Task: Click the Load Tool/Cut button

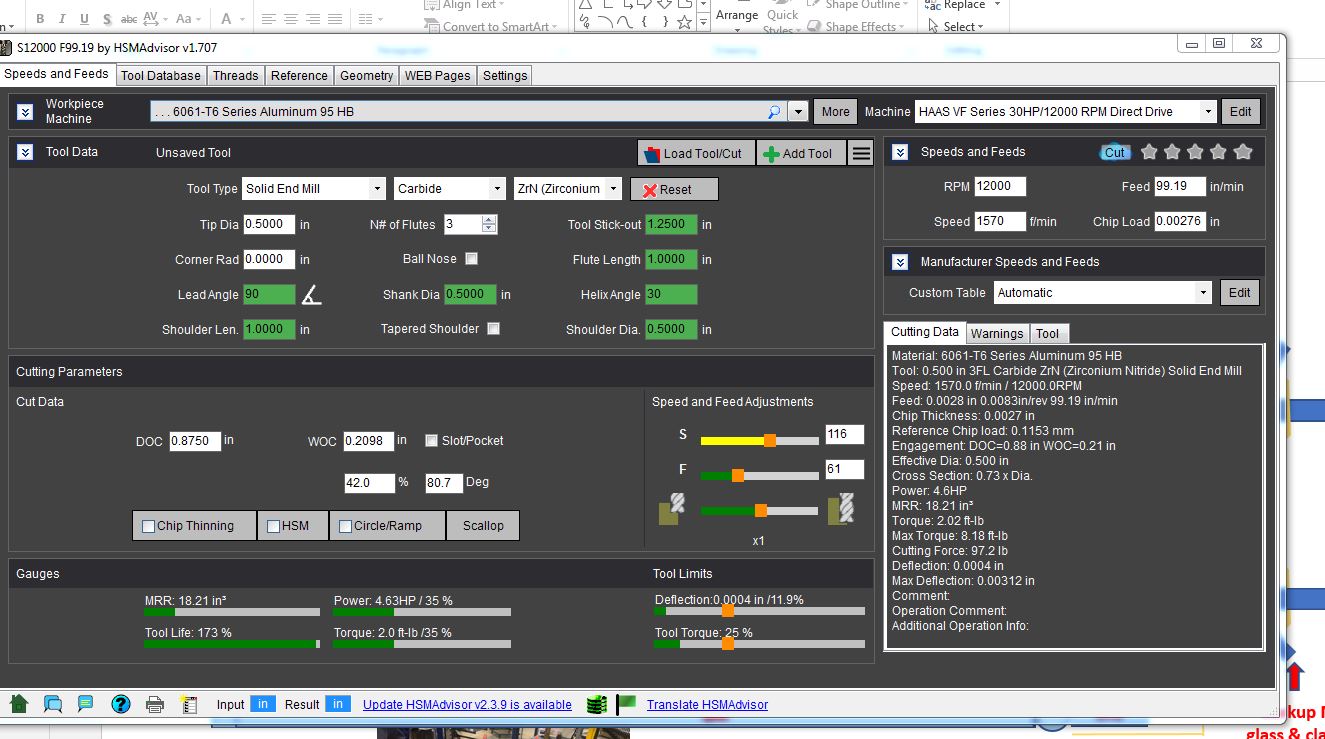Action: 696,153
